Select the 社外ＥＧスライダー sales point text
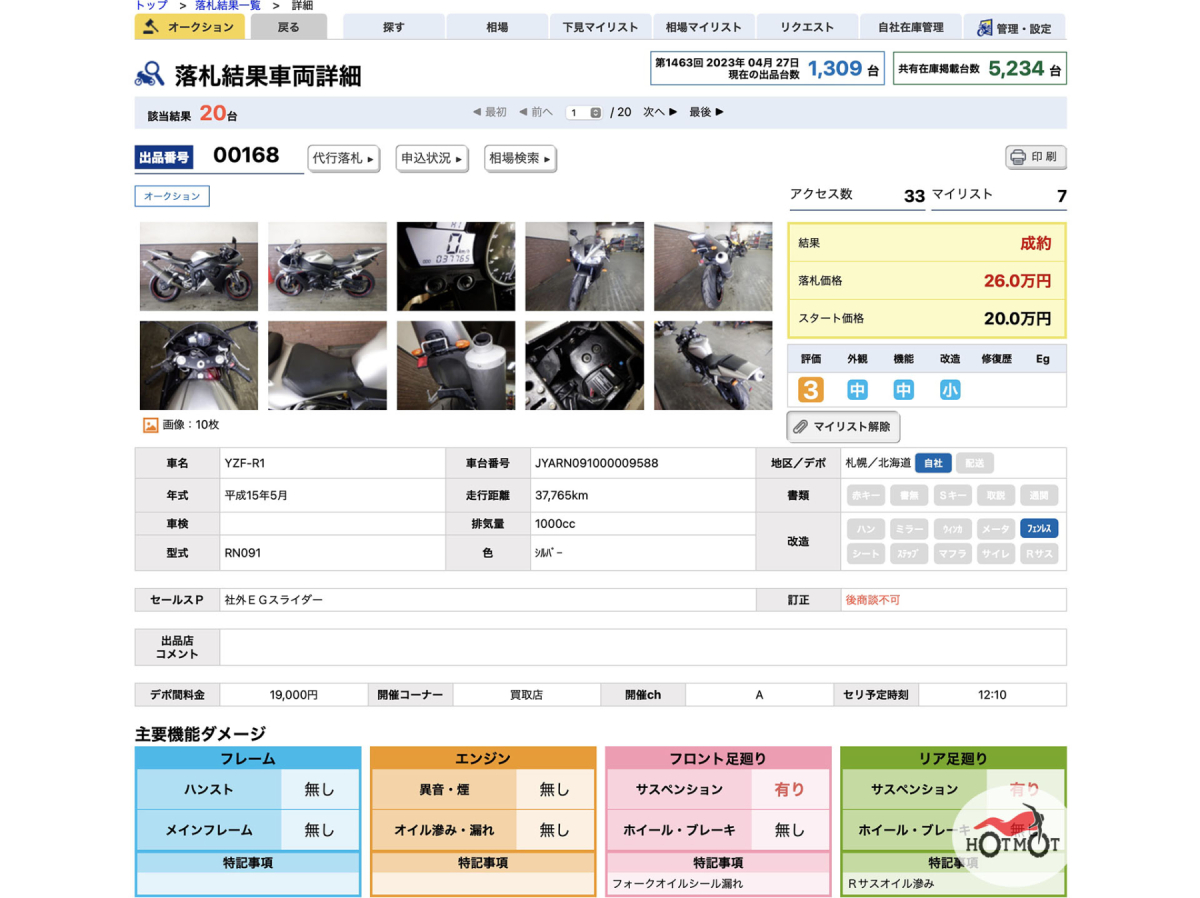Image resolution: width=1200 pixels, height=898 pixels. [274, 600]
